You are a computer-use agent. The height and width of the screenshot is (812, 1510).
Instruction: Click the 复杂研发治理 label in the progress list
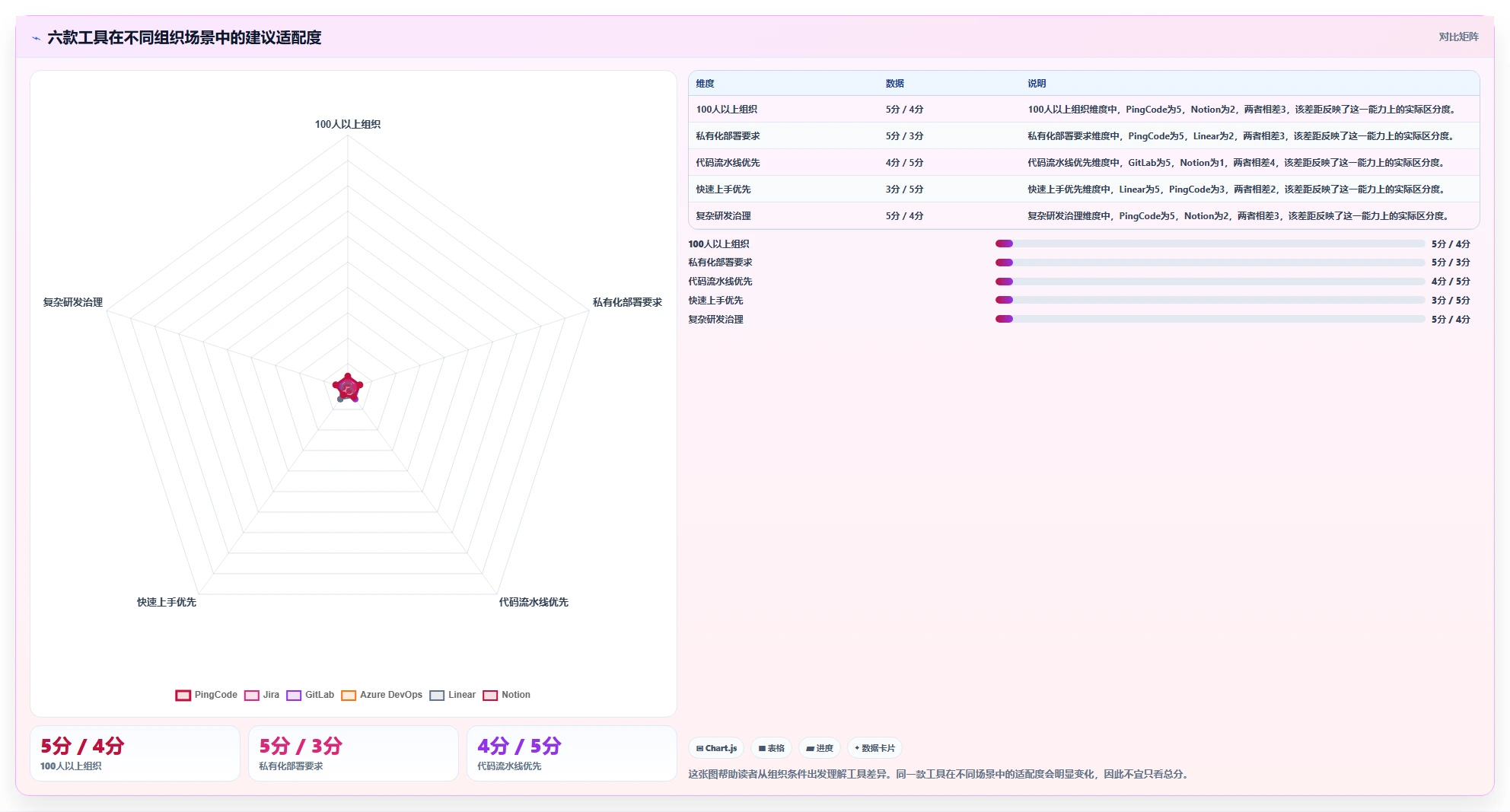715,320
